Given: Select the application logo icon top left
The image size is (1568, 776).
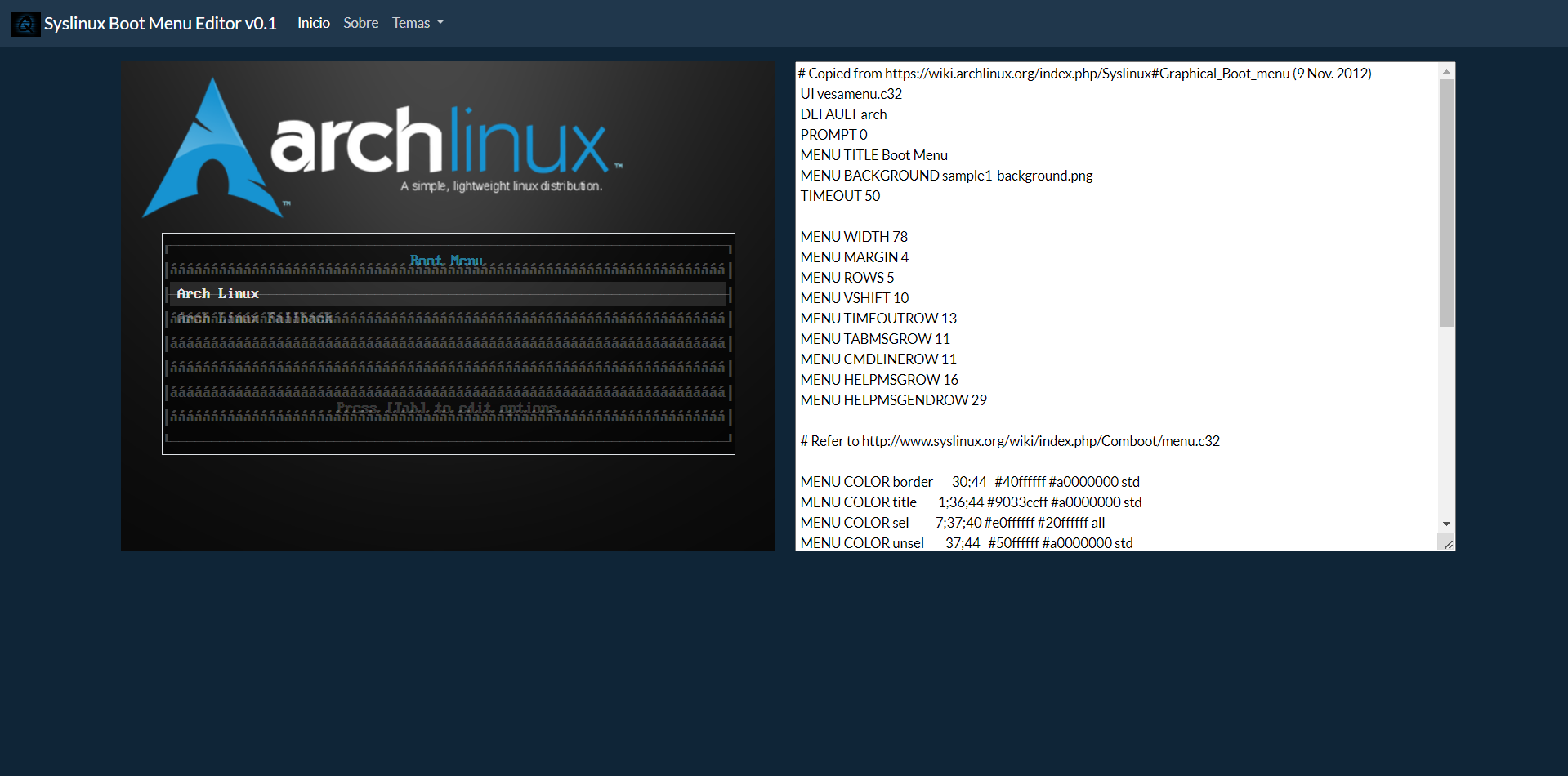Looking at the screenshot, I should click(25, 24).
